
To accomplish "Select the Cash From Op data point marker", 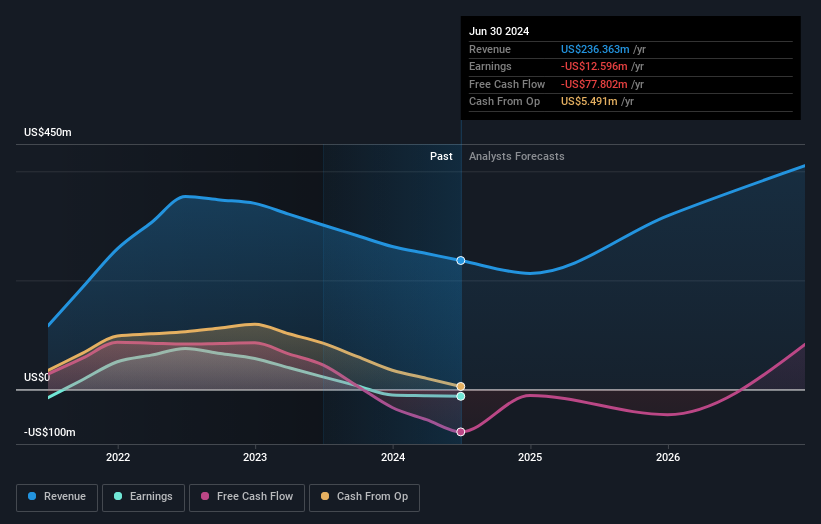I will tap(461, 387).
